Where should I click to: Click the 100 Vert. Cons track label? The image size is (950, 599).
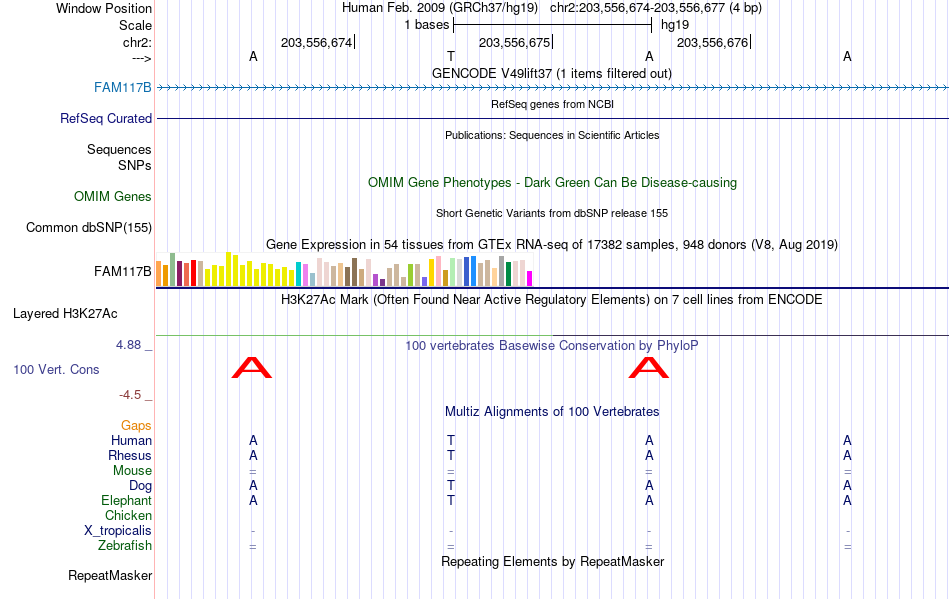point(56,369)
